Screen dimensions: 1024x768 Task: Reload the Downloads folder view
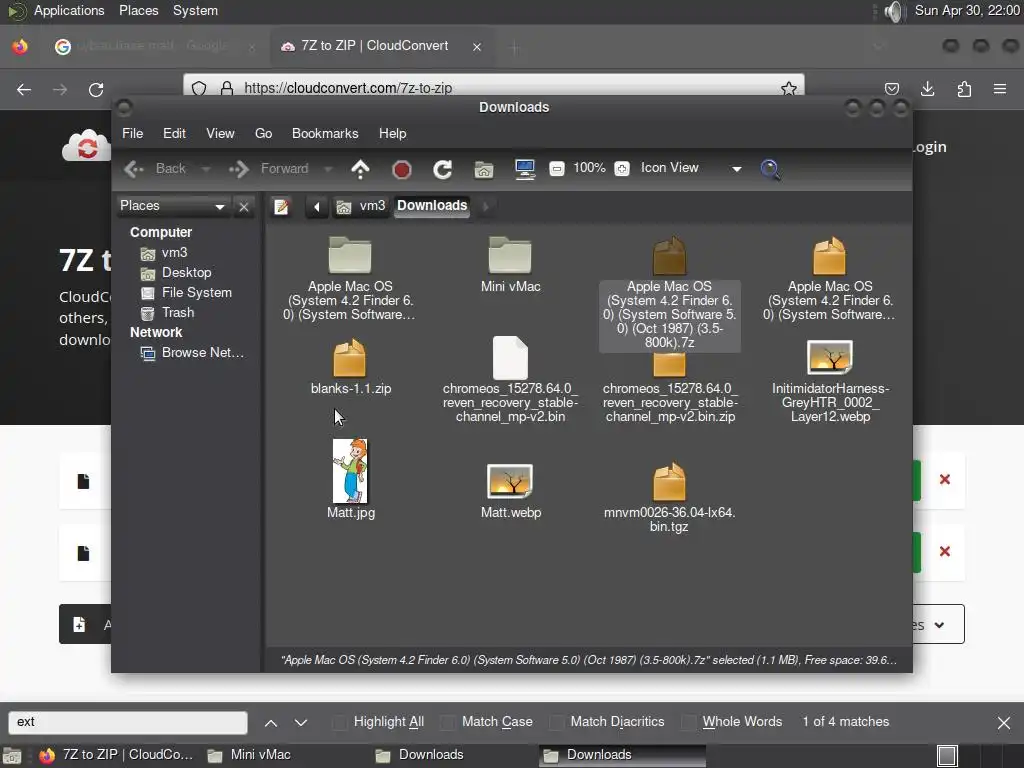(x=442, y=170)
